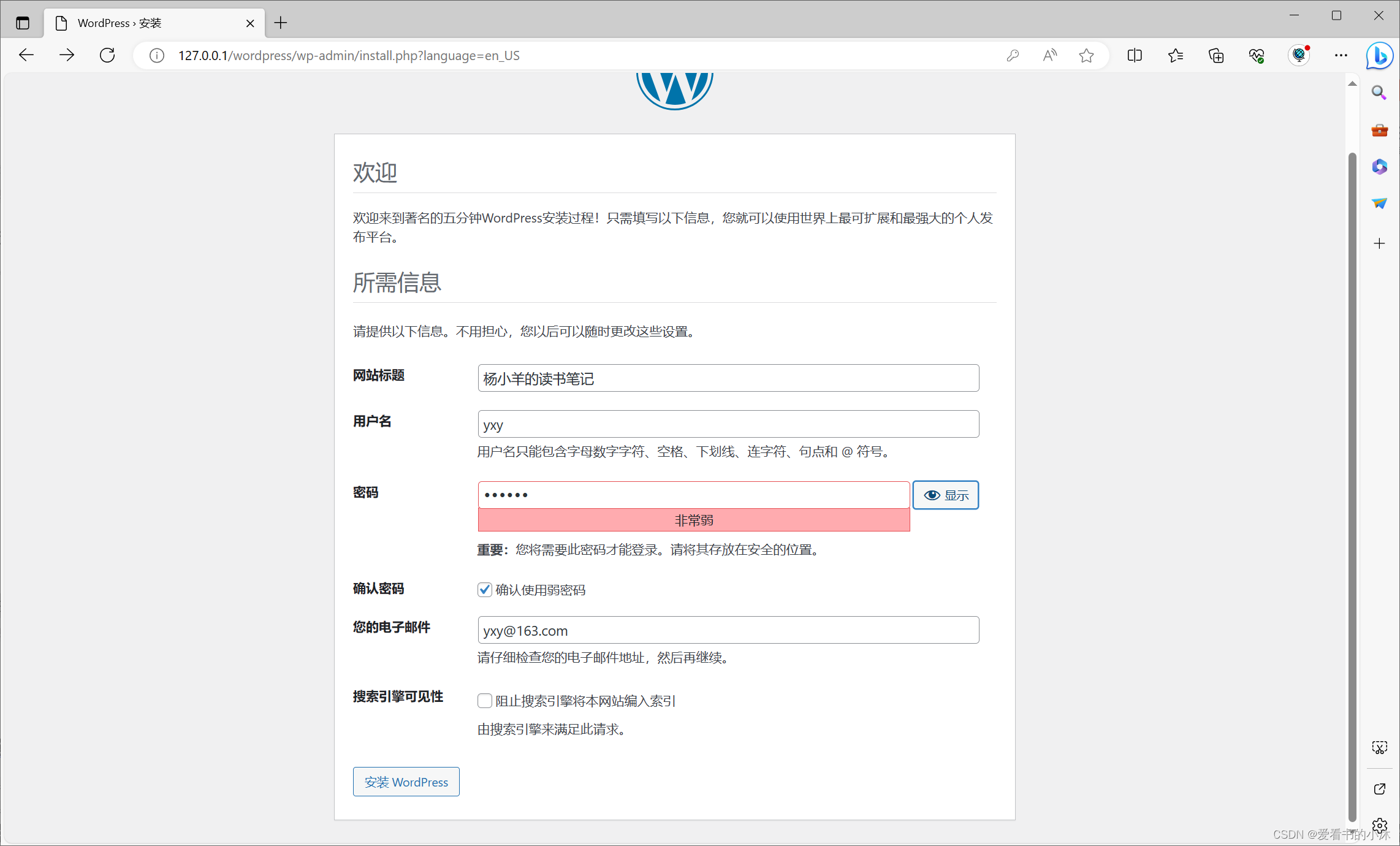Image resolution: width=1400 pixels, height=846 pixels.
Task: Open the profile avatar icon
Action: click(1299, 55)
